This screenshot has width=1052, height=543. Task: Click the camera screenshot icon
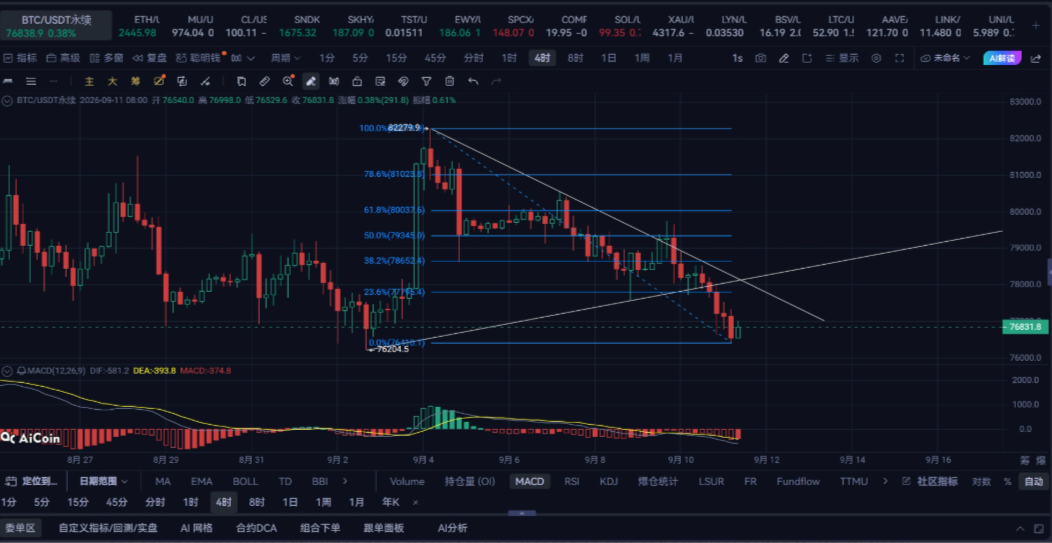coord(760,58)
